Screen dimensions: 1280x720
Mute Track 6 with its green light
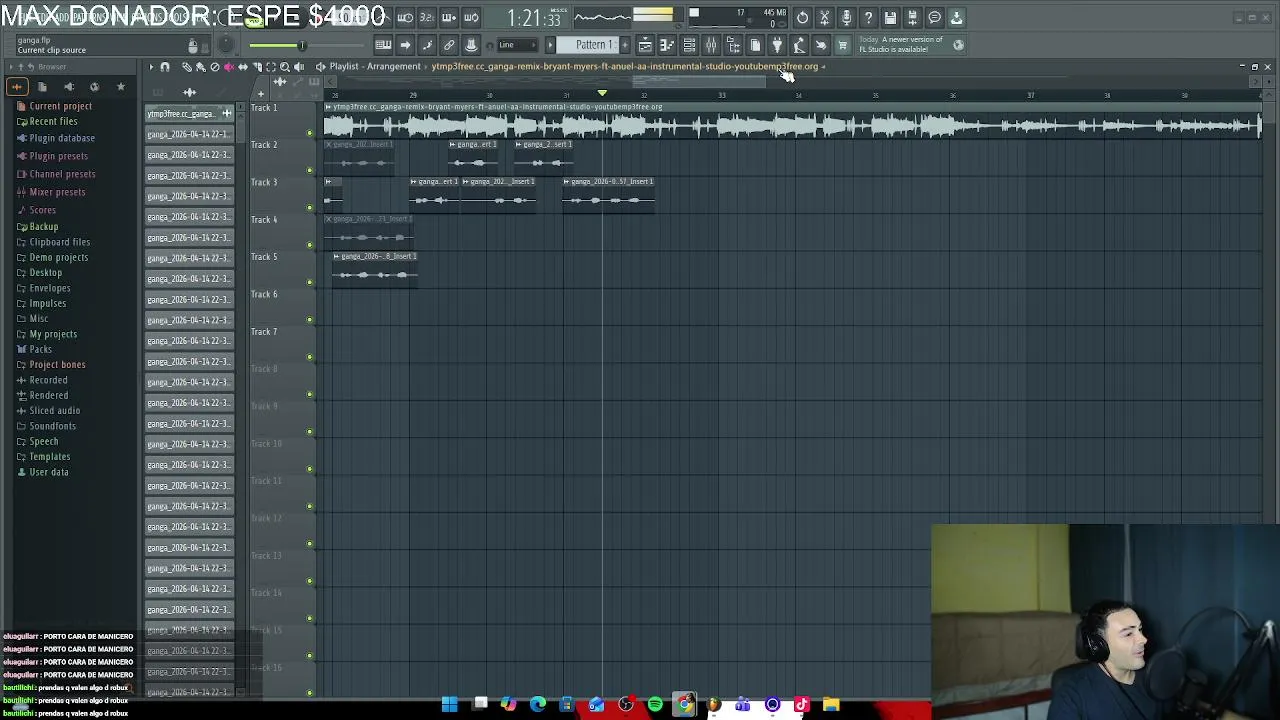309,320
